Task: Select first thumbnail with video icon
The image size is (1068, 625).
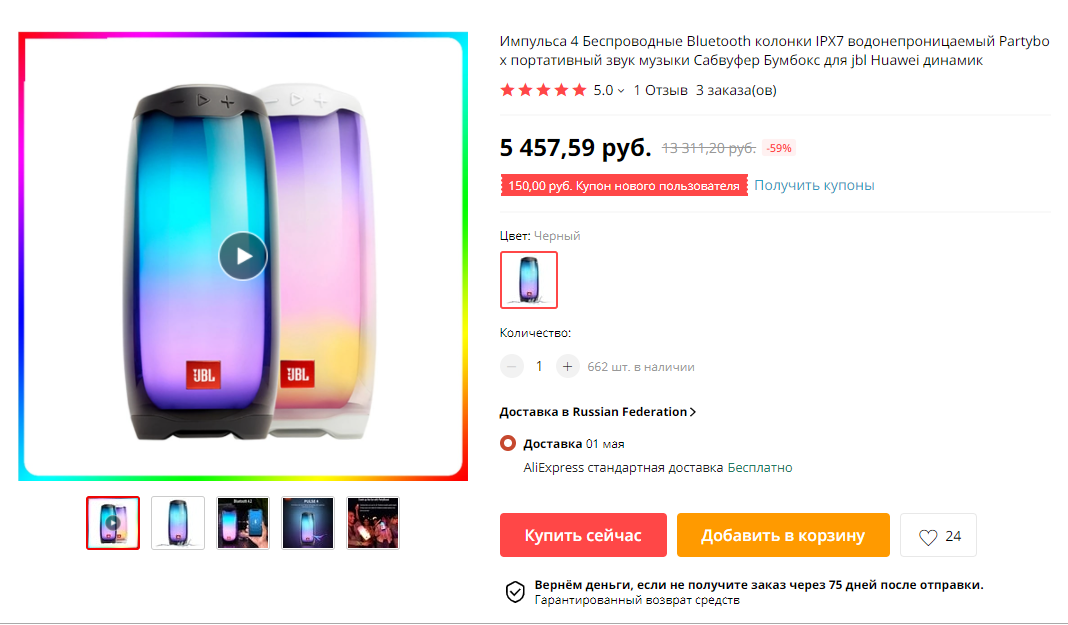Action: click(x=113, y=523)
